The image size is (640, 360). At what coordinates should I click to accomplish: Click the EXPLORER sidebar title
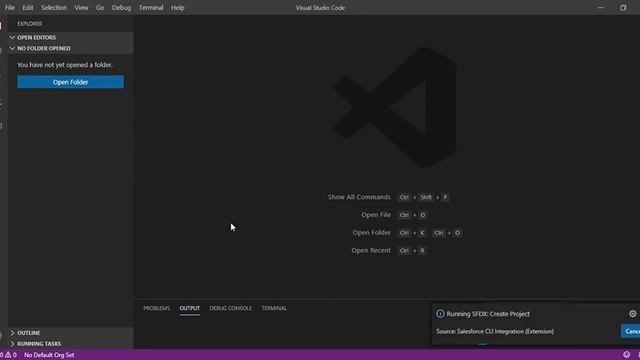click(29, 24)
